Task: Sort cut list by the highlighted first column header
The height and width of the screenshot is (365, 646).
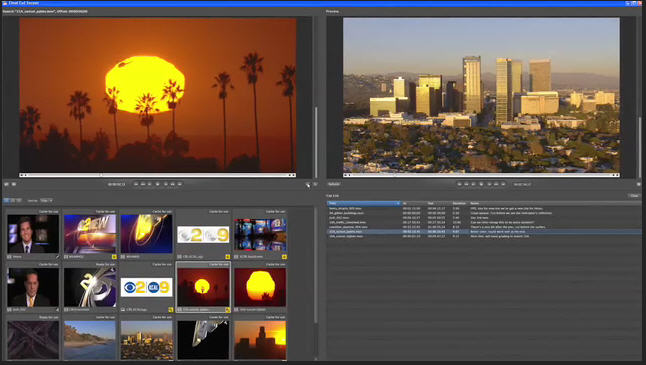Action: [x=364, y=204]
